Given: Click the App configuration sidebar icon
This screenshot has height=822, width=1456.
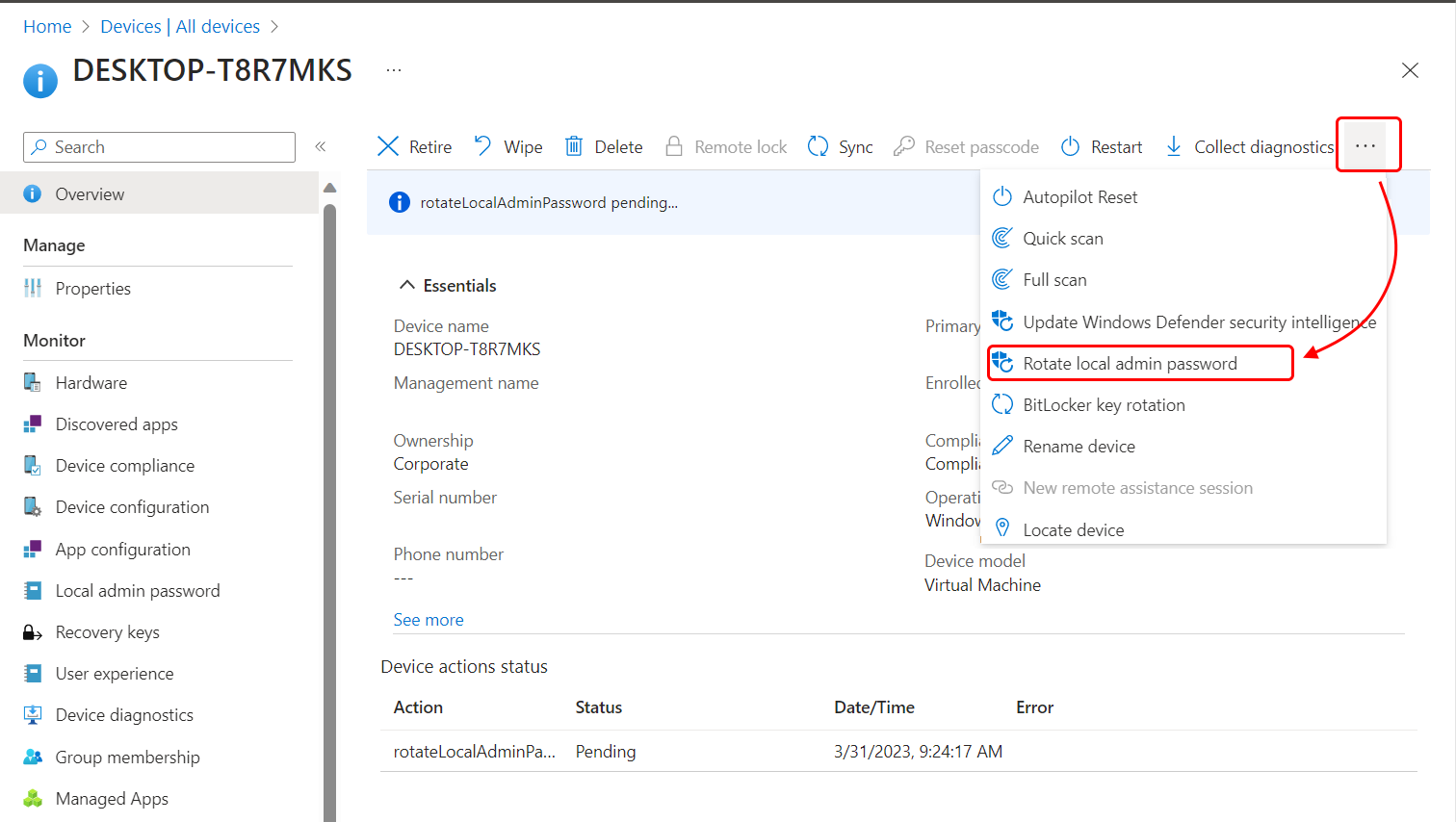Looking at the screenshot, I should (x=33, y=549).
